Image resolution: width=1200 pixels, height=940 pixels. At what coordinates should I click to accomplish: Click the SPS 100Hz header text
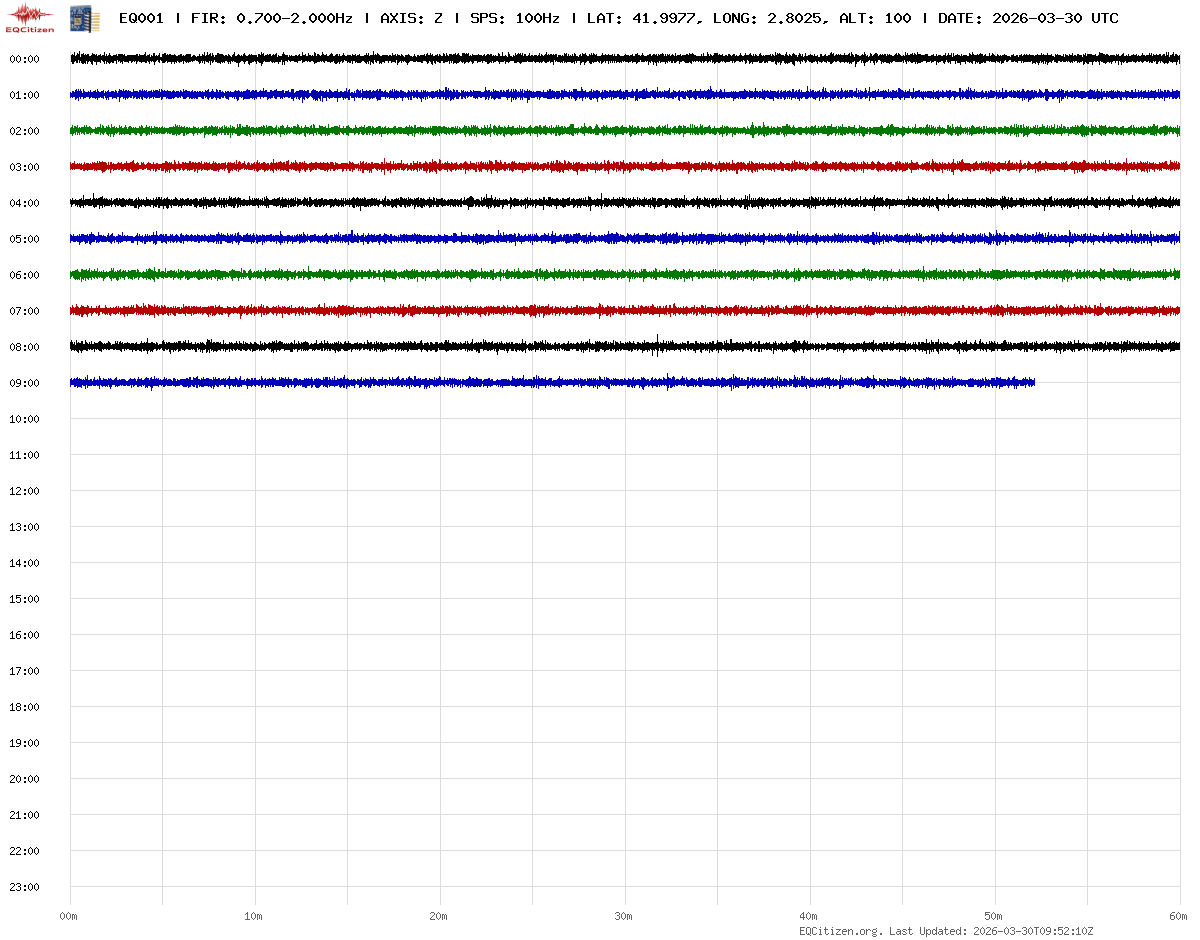(x=514, y=19)
